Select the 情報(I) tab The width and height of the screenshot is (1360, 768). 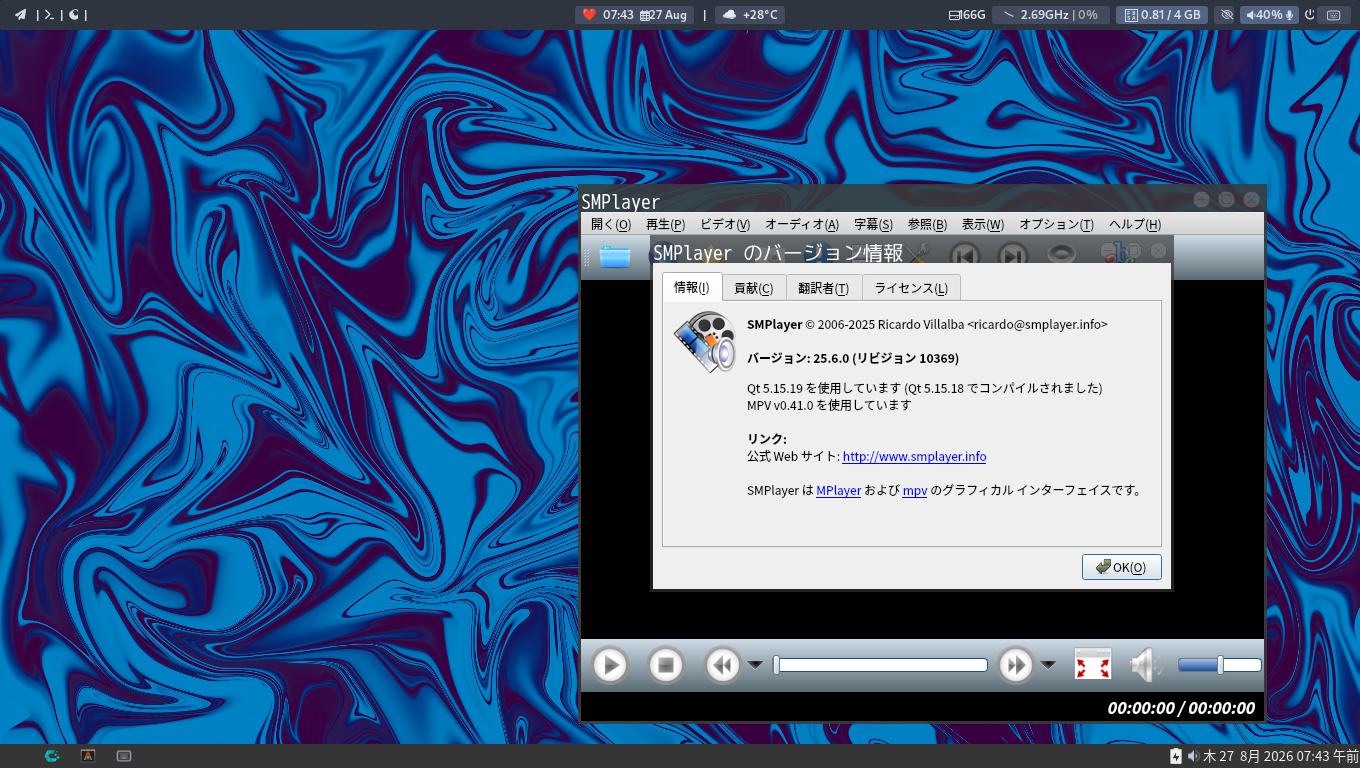(x=692, y=287)
